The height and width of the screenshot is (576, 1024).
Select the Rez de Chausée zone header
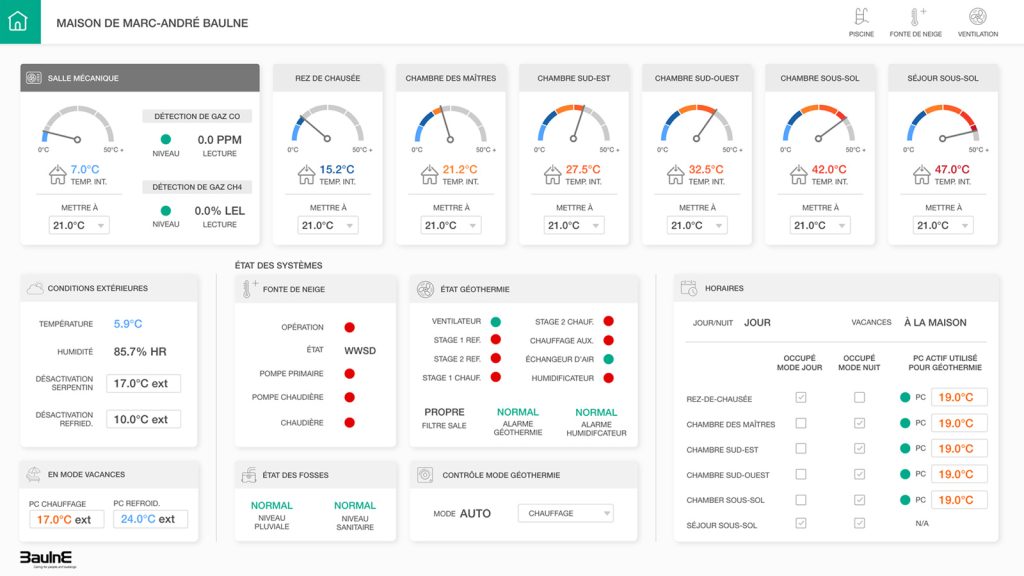328,78
